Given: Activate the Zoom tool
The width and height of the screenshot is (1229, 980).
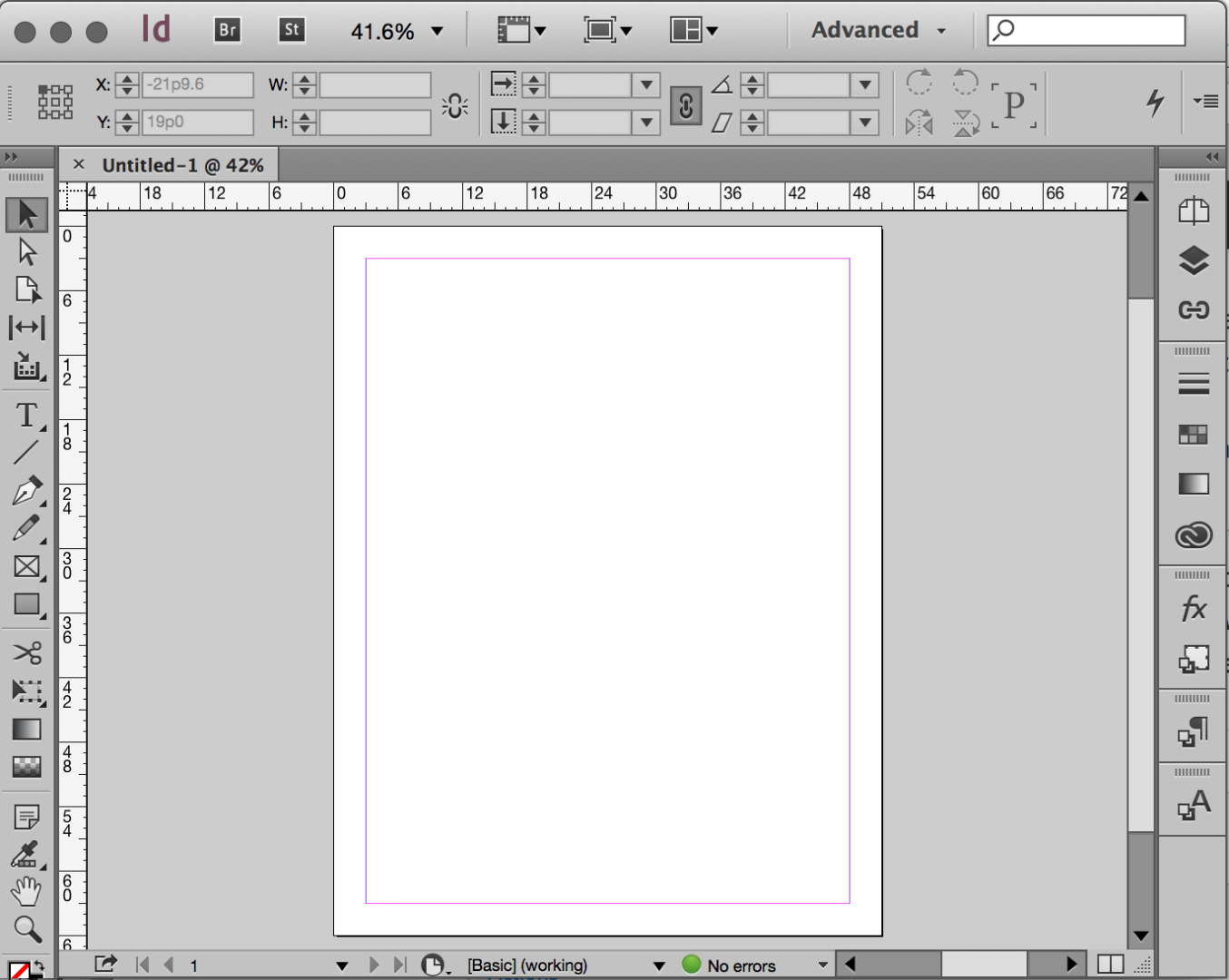Looking at the screenshot, I should tap(27, 929).
